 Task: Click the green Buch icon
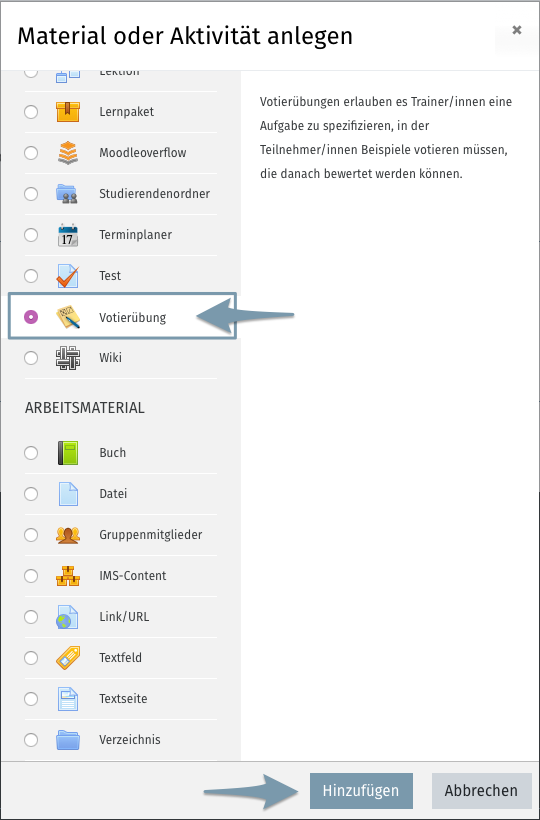[x=67, y=453]
